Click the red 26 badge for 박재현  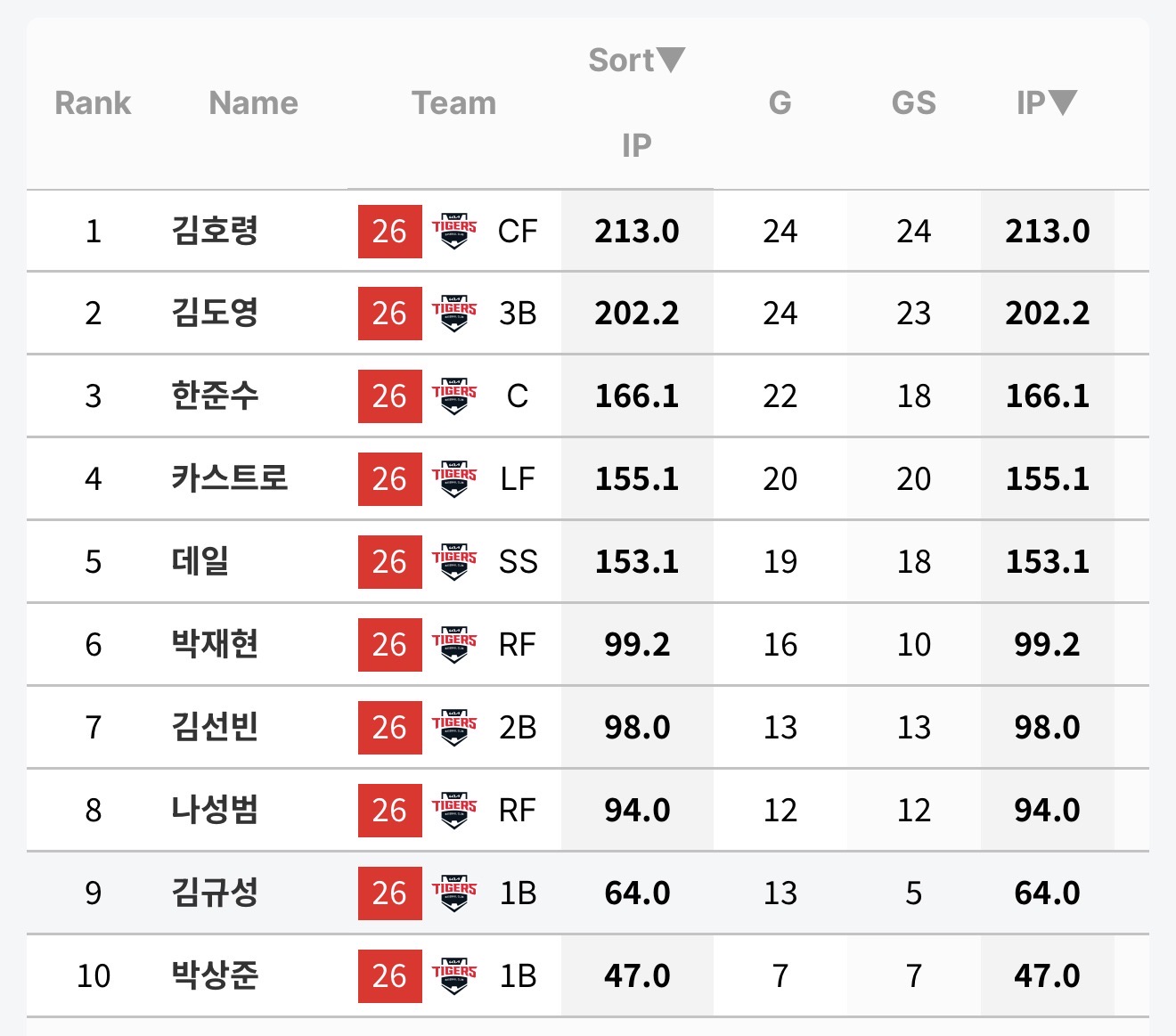pos(389,645)
